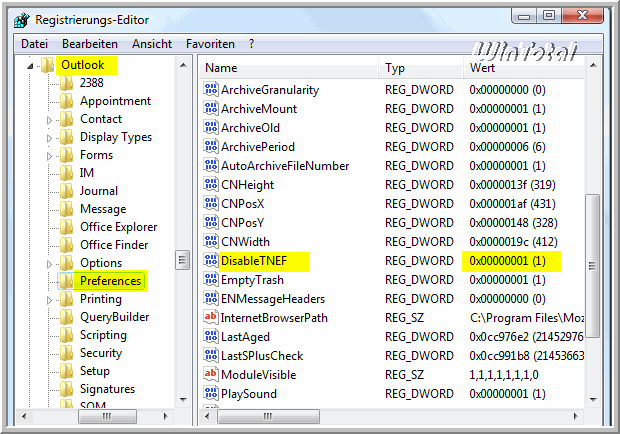Open the Datei menu
The image size is (620, 434).
[34, 44]
